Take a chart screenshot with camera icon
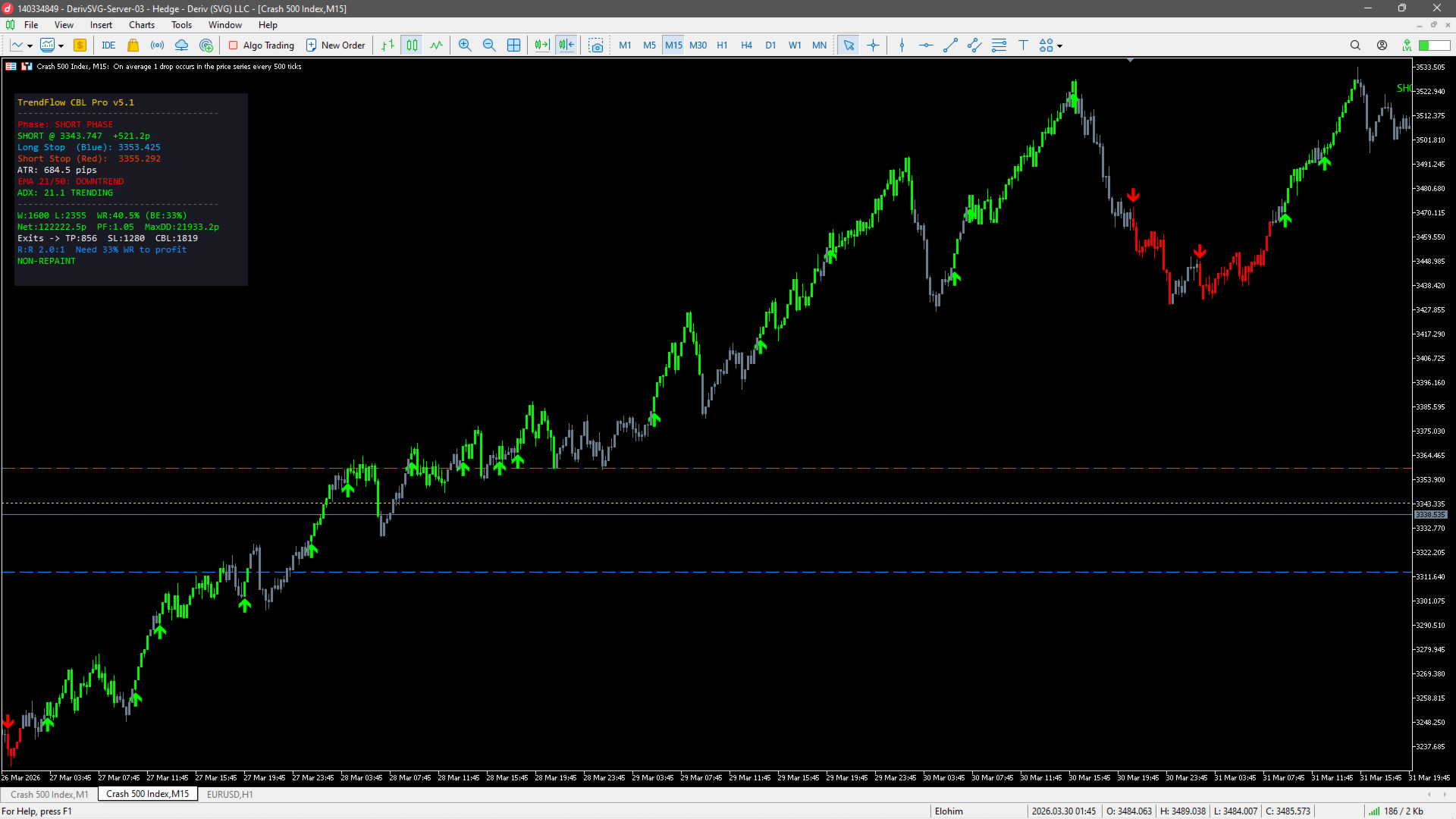 pos(596,45)
